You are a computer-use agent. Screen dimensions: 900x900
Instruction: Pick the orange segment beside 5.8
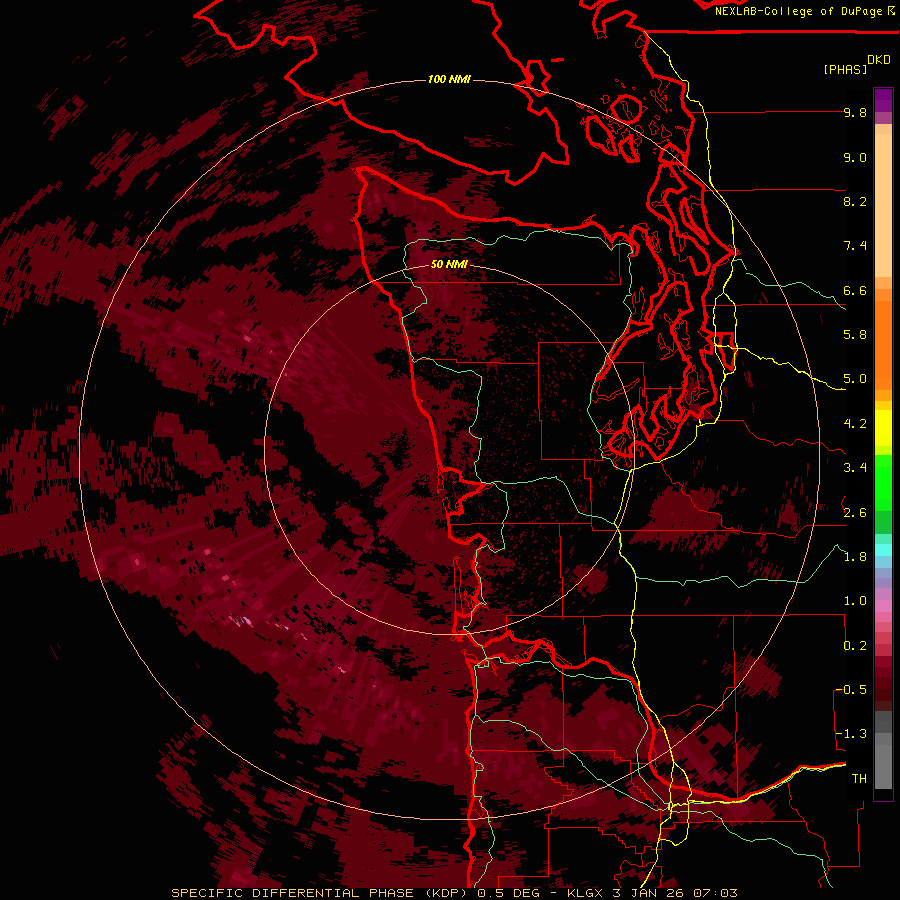pos(883,346)
